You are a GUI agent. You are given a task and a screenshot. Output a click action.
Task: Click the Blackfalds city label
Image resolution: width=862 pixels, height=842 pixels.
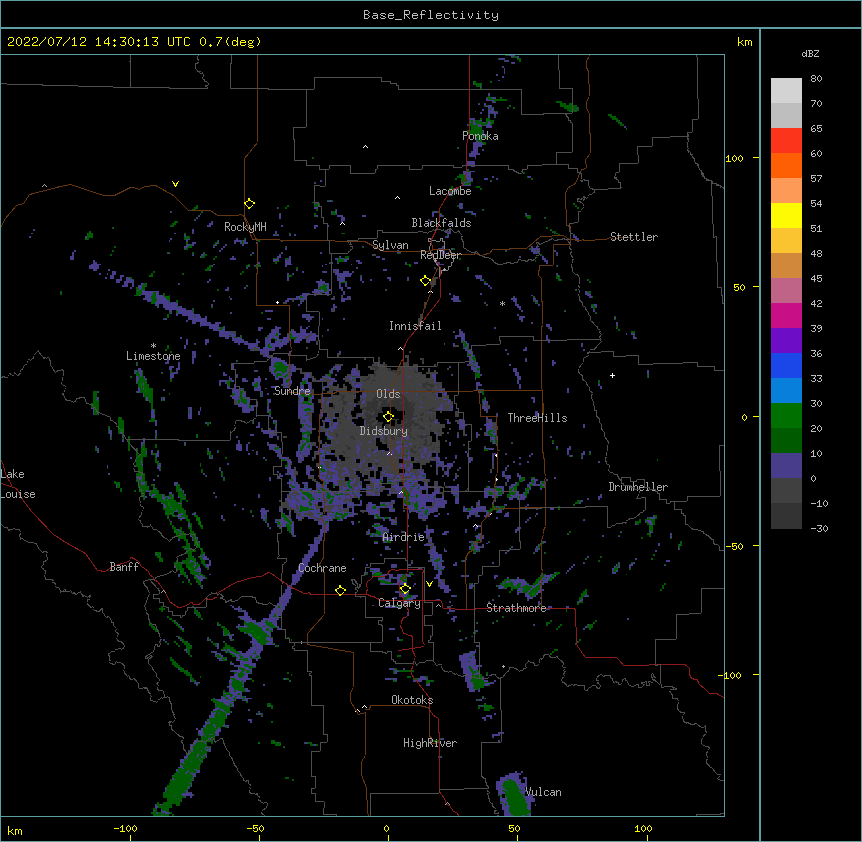tap(441, 223)
